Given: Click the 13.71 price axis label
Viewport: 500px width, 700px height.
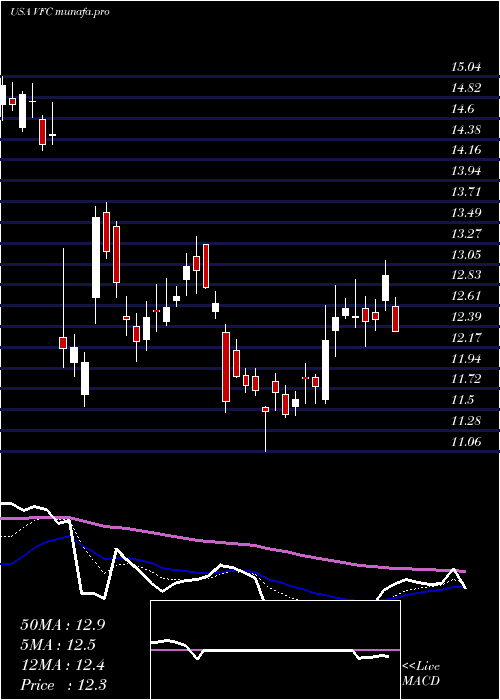Looking at the screenshot, I should [x=466, y=192].
